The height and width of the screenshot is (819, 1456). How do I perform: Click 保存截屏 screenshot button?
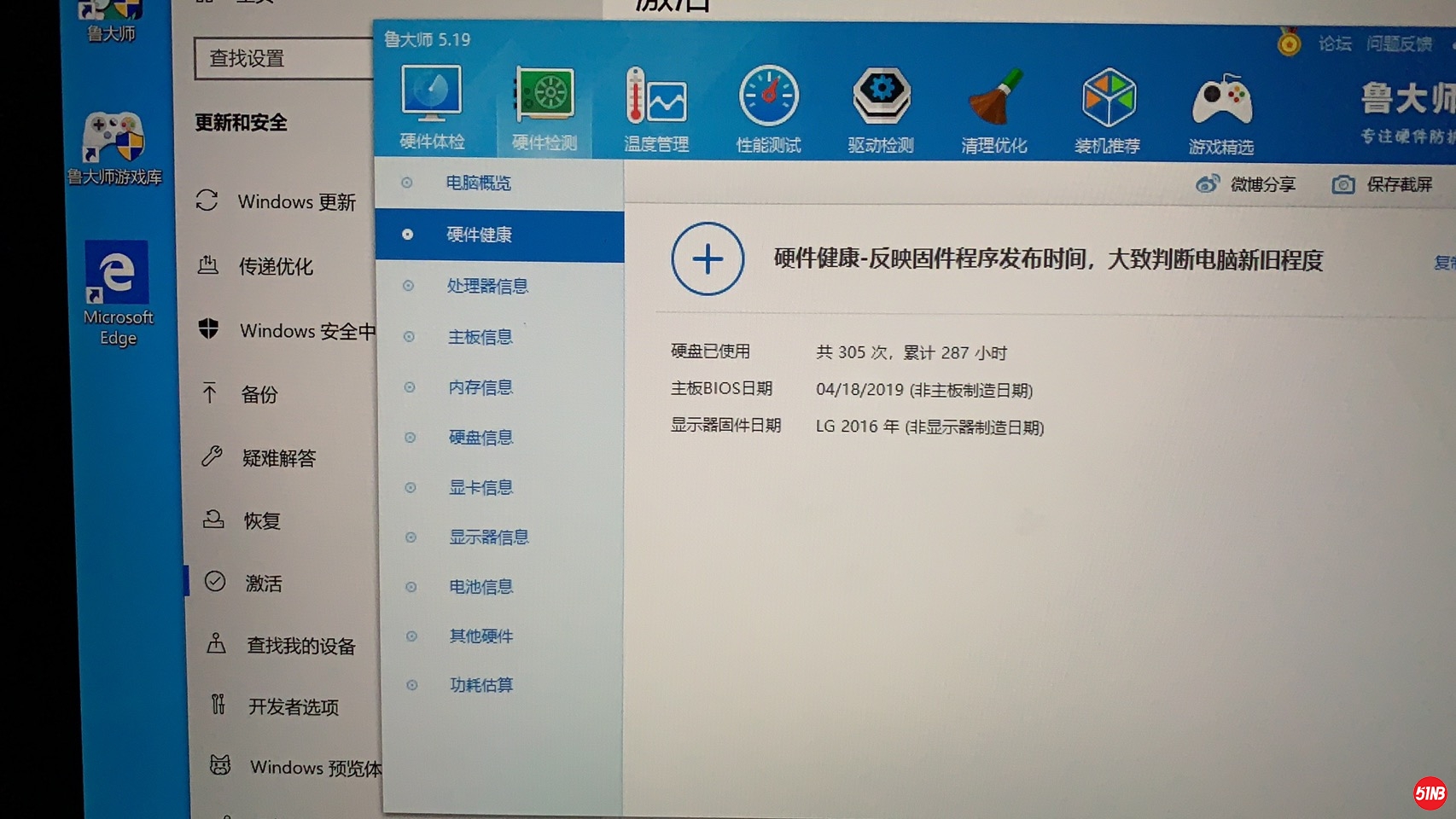click(1383, 184)
